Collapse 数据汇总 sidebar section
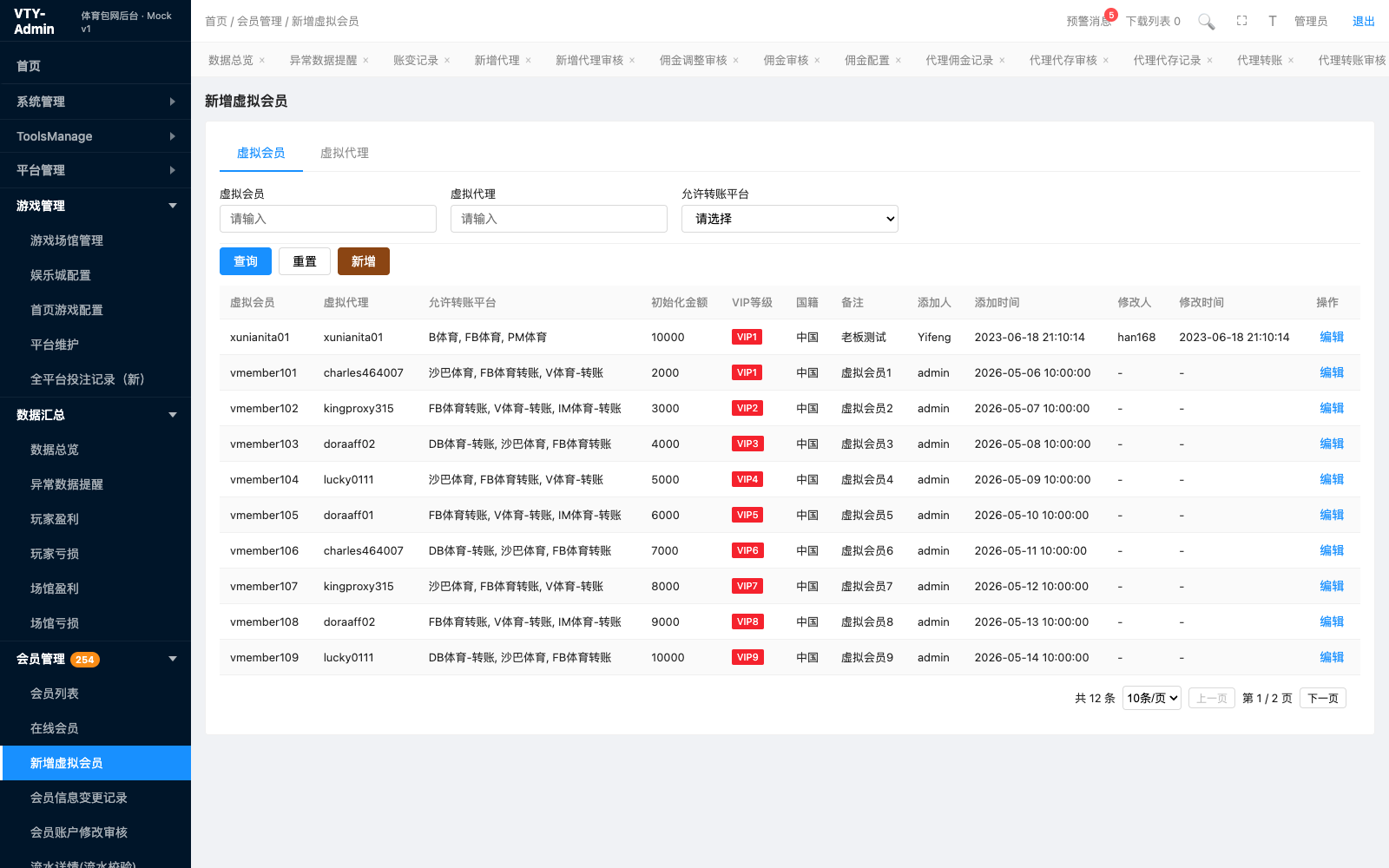This screenshot has height=868, width=1389. tap(95, 415)
